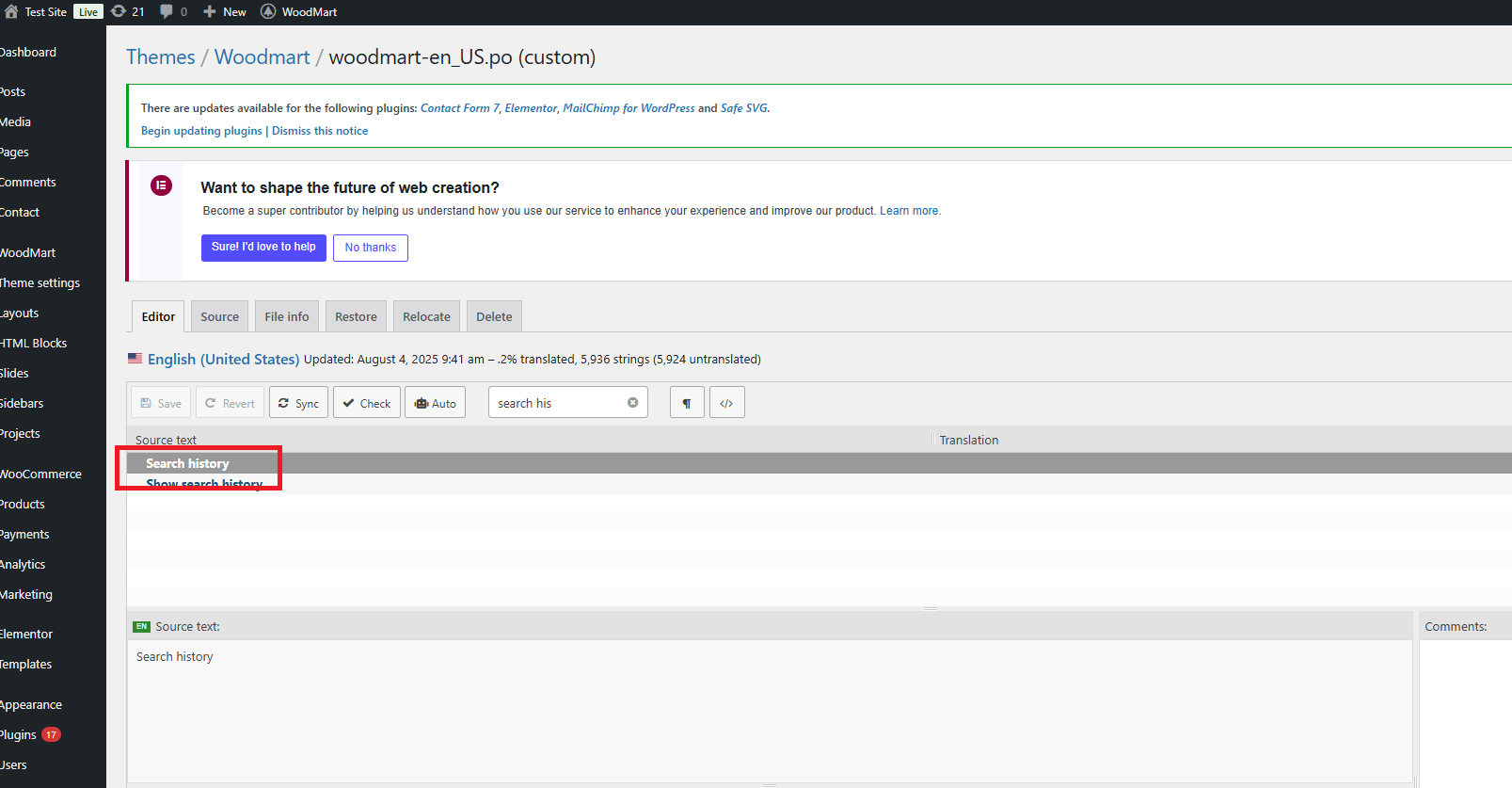Viewport: 1512px width, 788px height.
Task: Open Sidebars in the sidebar
Action: click(x=23, y=403)
